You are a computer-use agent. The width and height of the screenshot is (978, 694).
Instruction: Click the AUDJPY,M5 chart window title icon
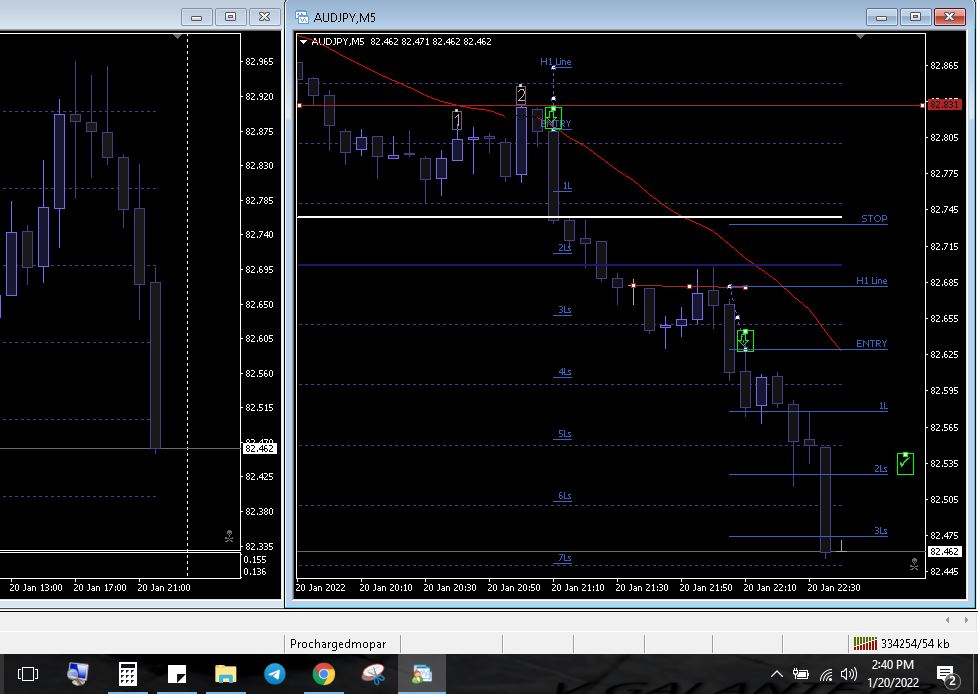coord(302,17)
